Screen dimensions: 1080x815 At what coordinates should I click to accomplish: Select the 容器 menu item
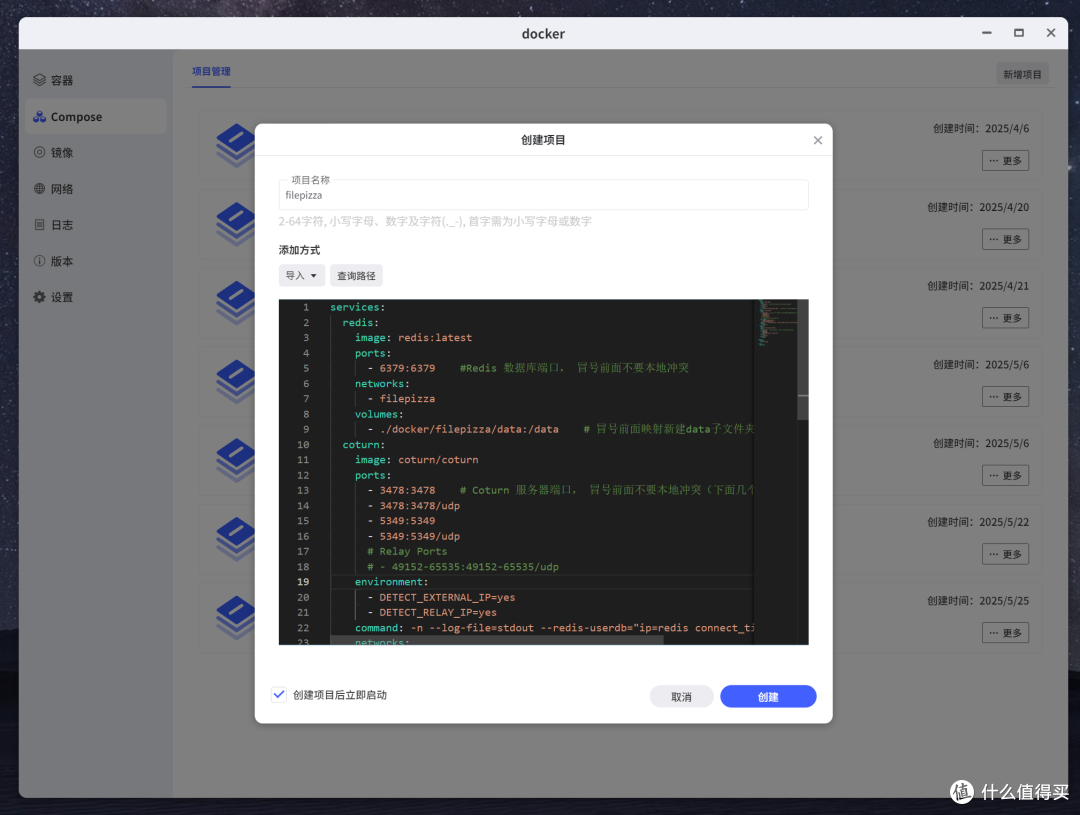pyautogui.click(x=96, y=80)
